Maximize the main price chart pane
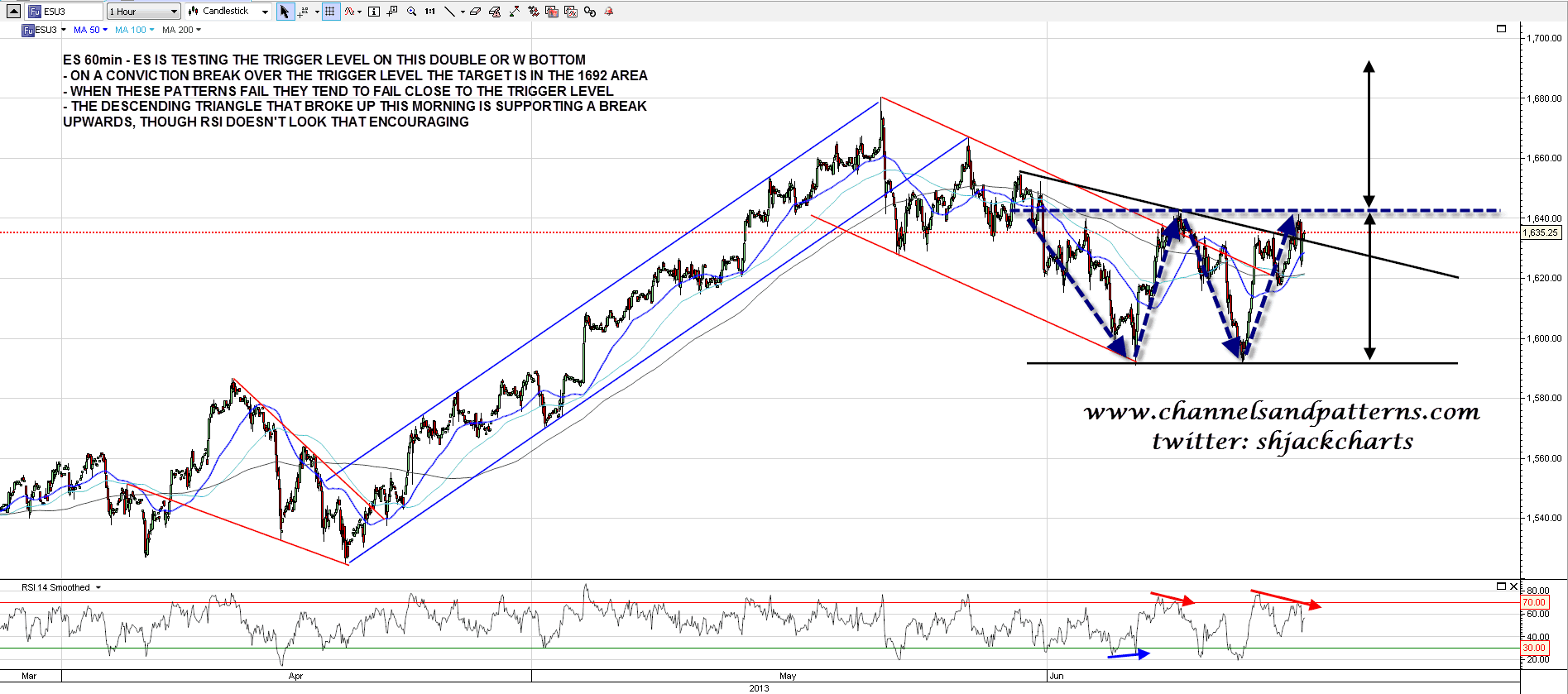1568x694 pixels. (x=1501, y=29)
